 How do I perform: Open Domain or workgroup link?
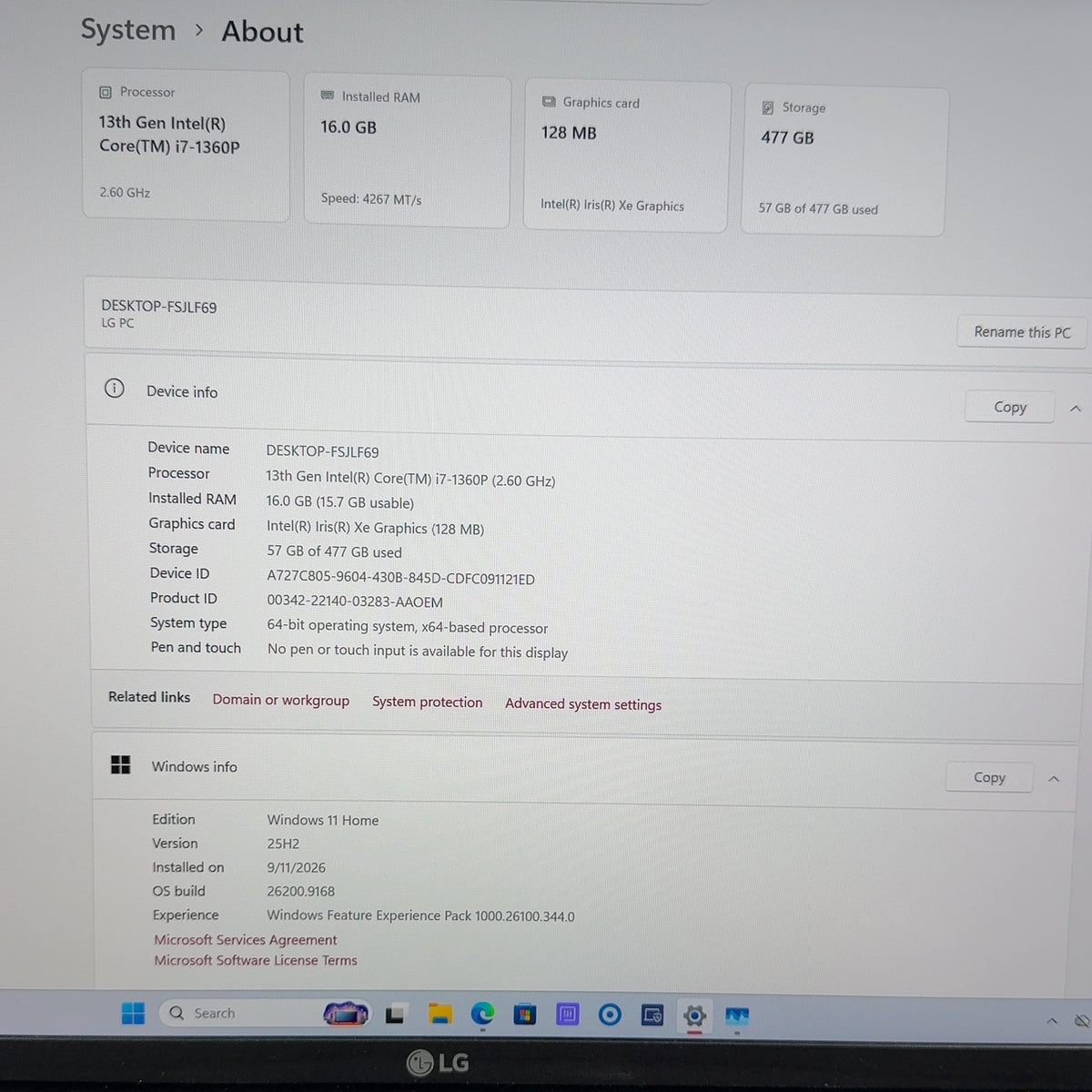click(x=281, y=700)
